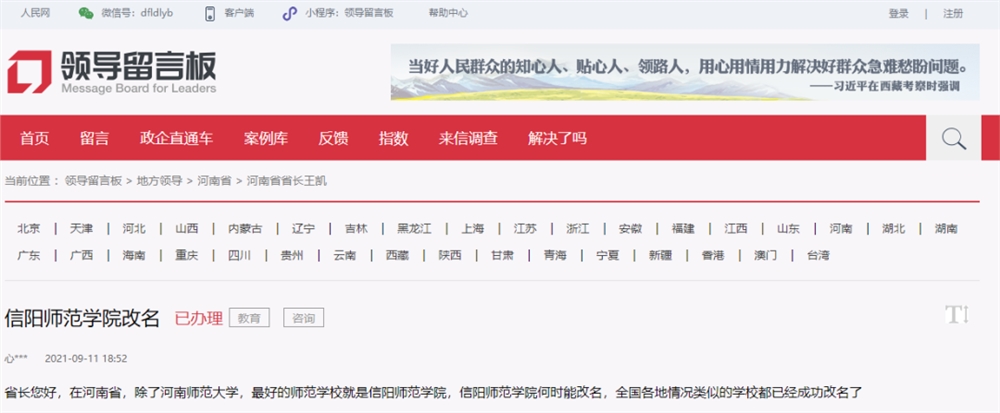Select 宁夏 in province list

click(608, 256)
